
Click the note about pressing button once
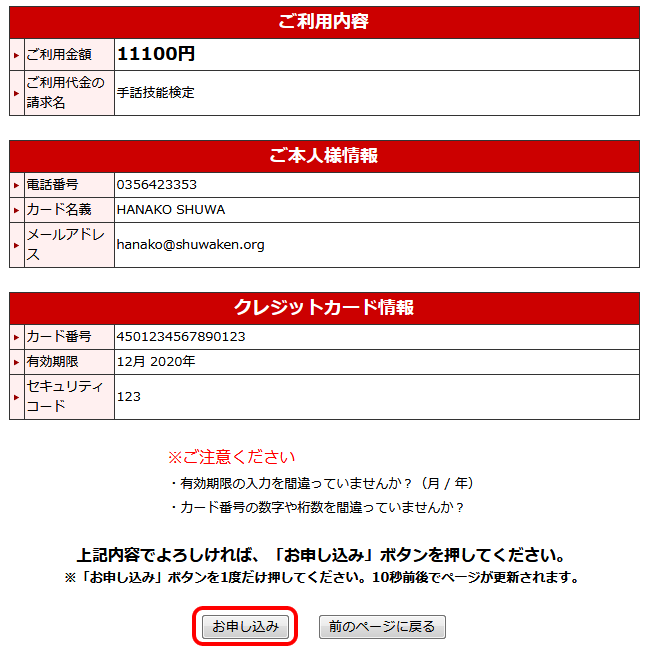point(321,577)
